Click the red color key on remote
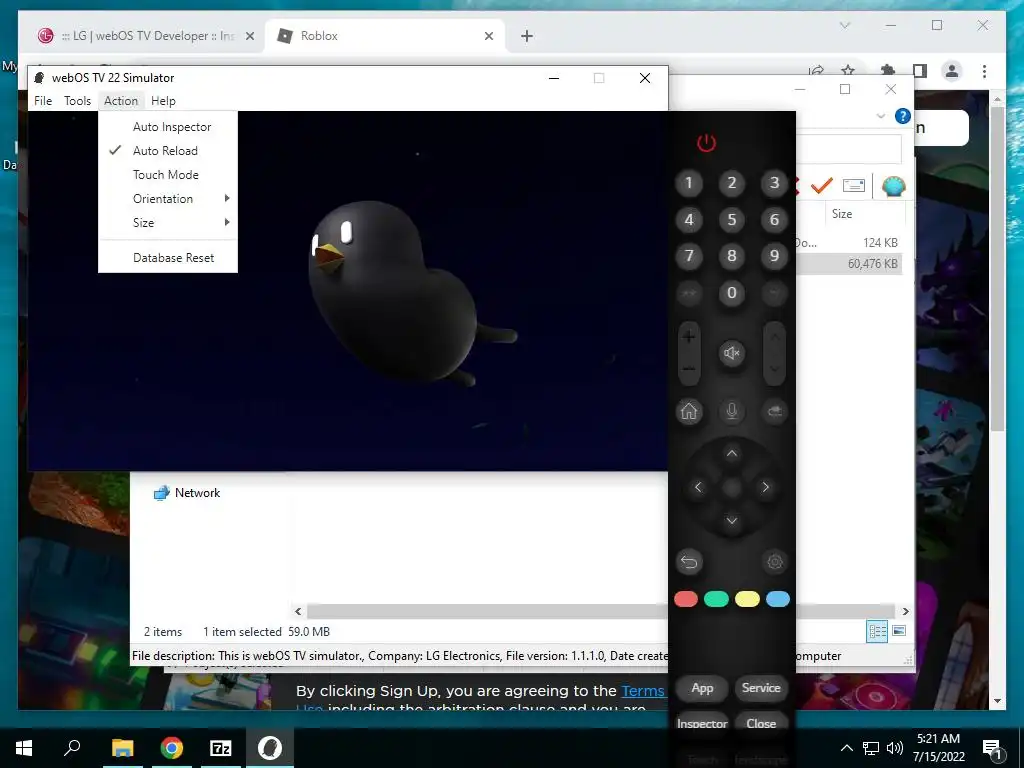The image size is (1024, 768). tap(686, 599)
